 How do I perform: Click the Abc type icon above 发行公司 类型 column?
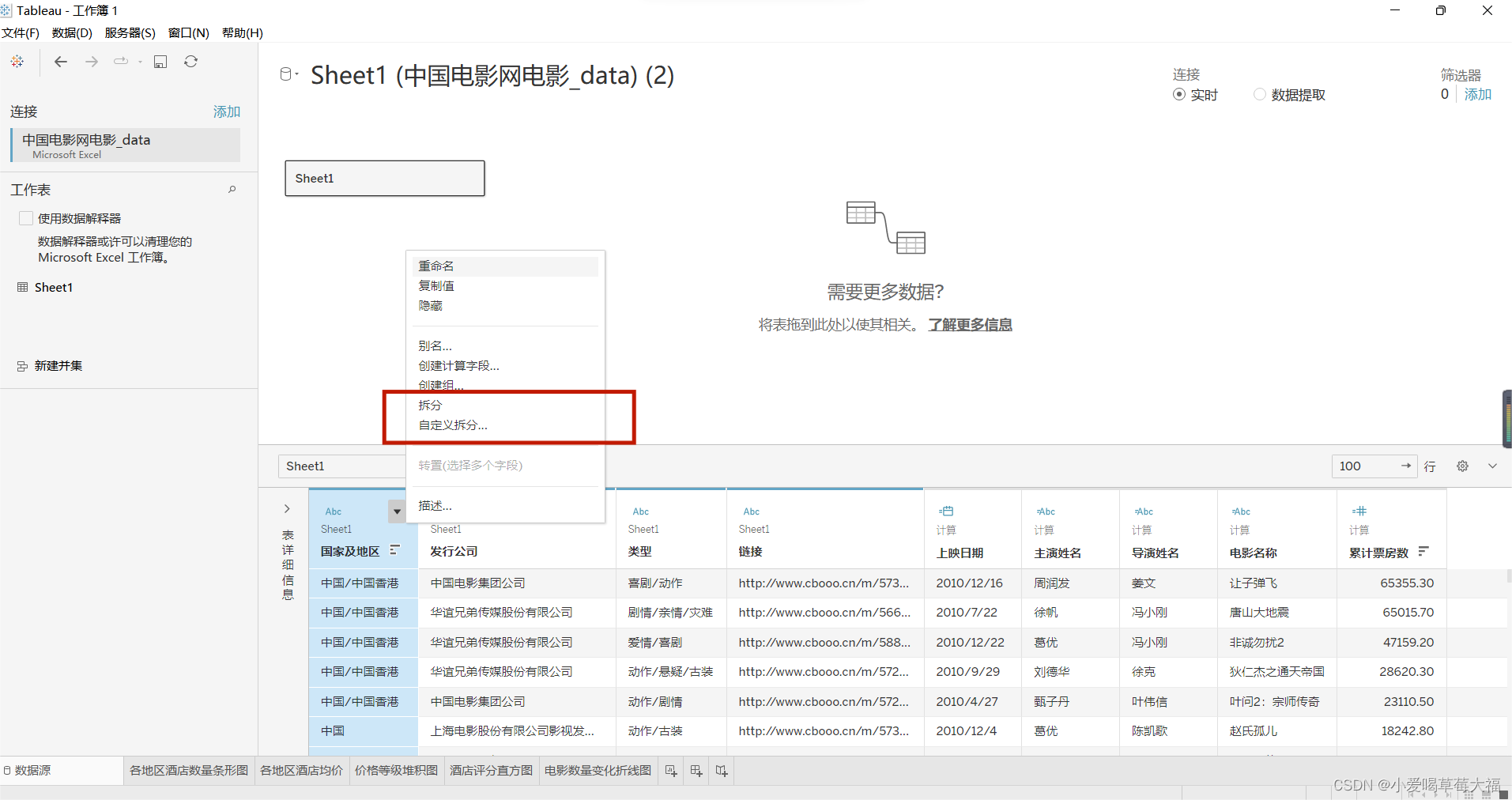point(641,511)
